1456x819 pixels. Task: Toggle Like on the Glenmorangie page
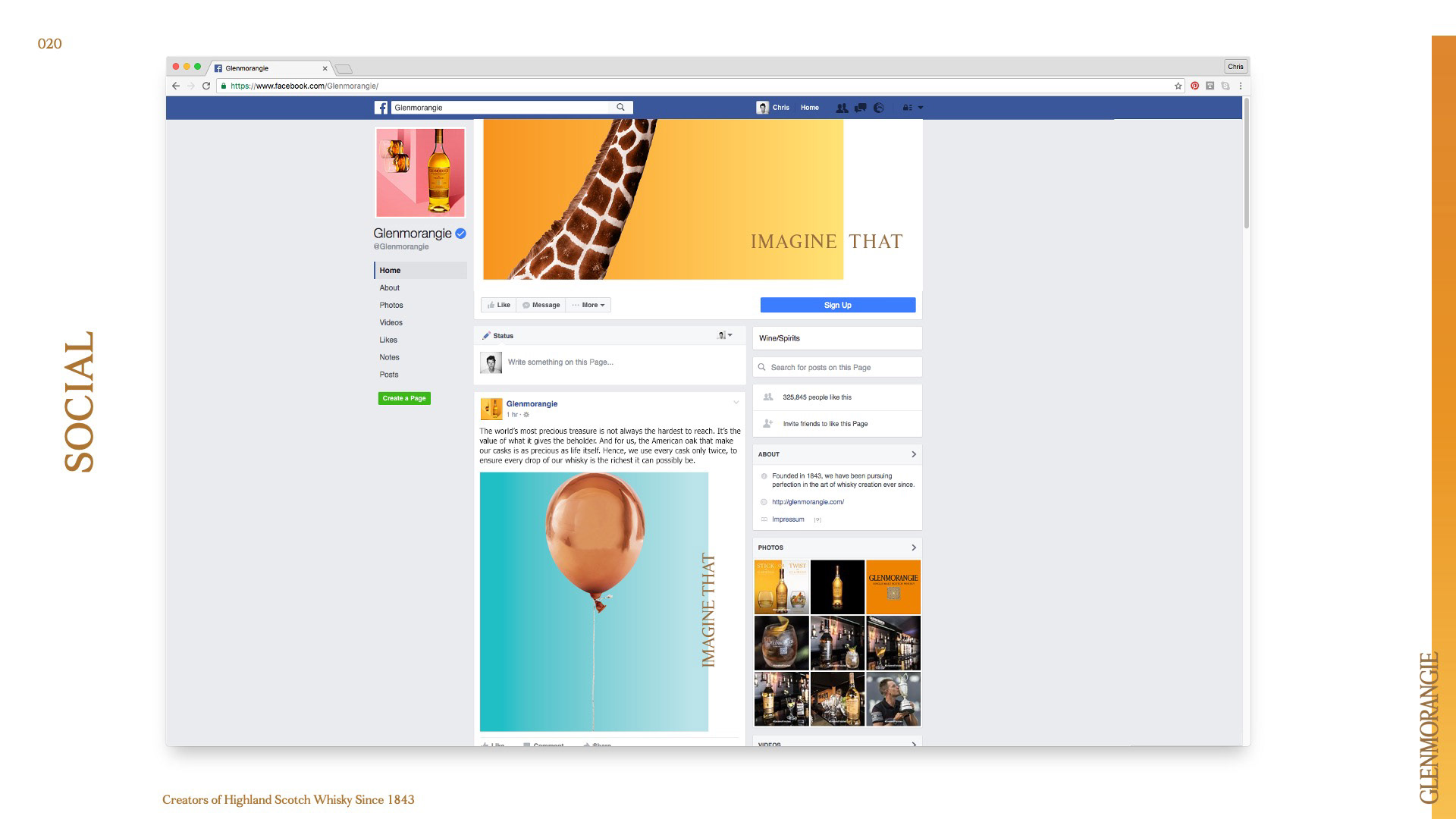tap(498, 305)
